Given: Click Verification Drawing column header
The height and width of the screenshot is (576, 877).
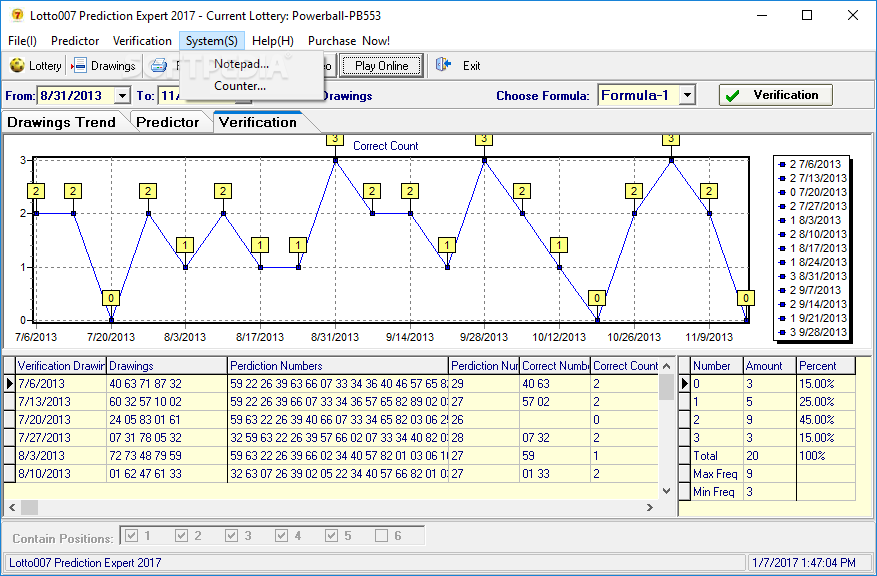Looking at the screenshot, I should [60, 366].
